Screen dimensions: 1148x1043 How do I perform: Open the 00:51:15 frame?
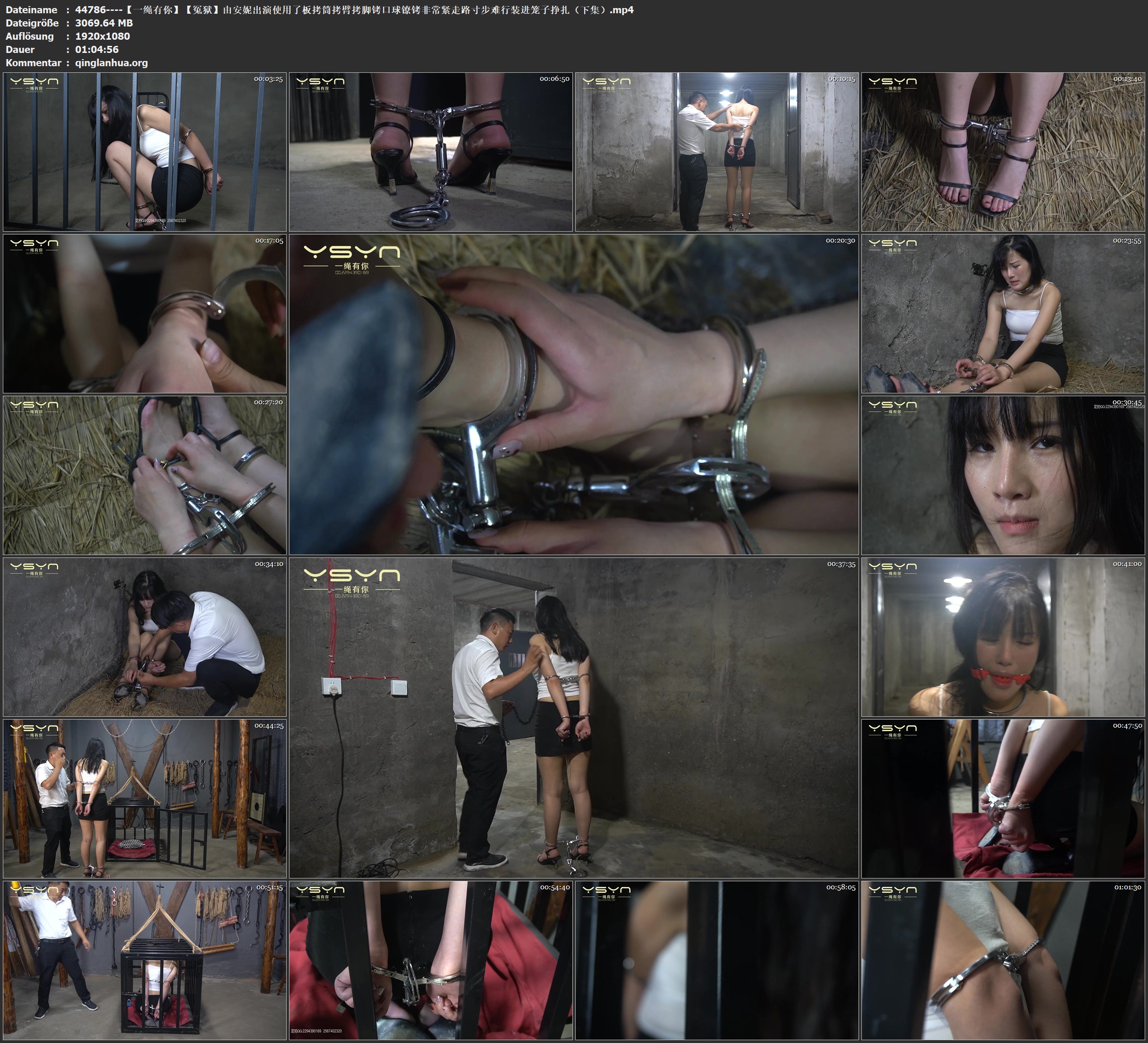tap(145, 960)
